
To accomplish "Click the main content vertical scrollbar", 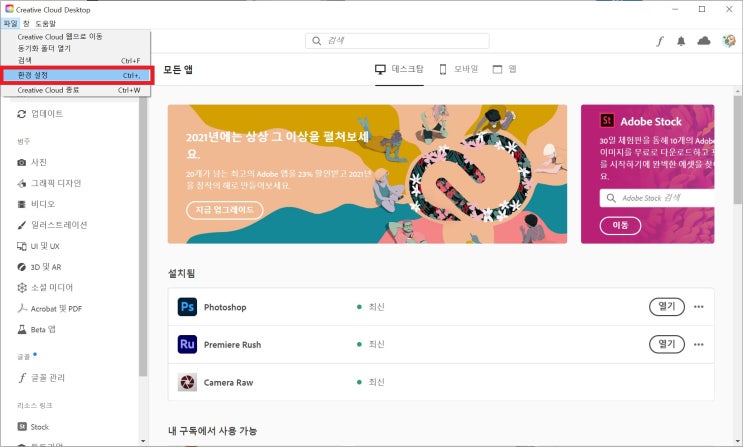I will [738, 149].
